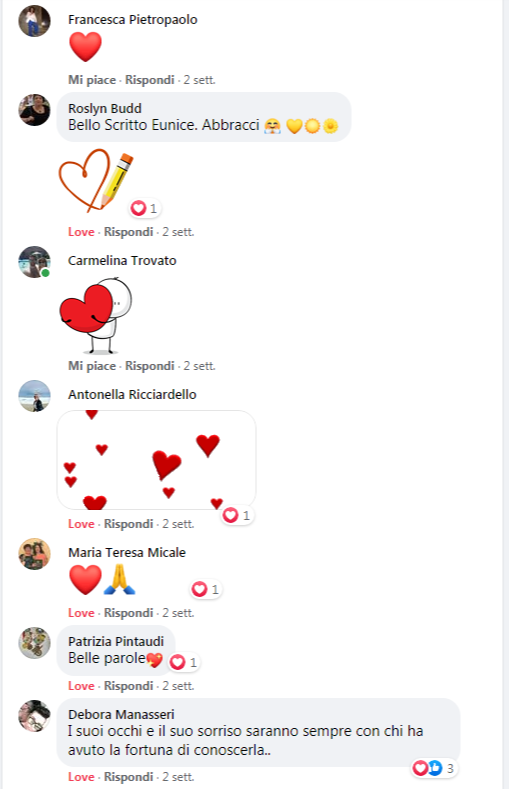Screen dimensions: 509x789
Task: Click the heart-hugging character sticker
Action: 96,315
